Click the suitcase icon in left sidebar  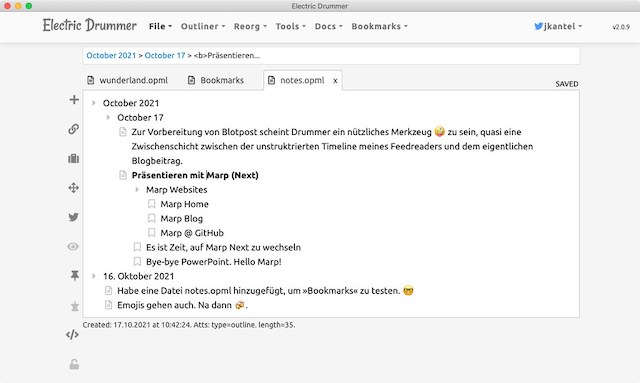[x=73, y=158]
